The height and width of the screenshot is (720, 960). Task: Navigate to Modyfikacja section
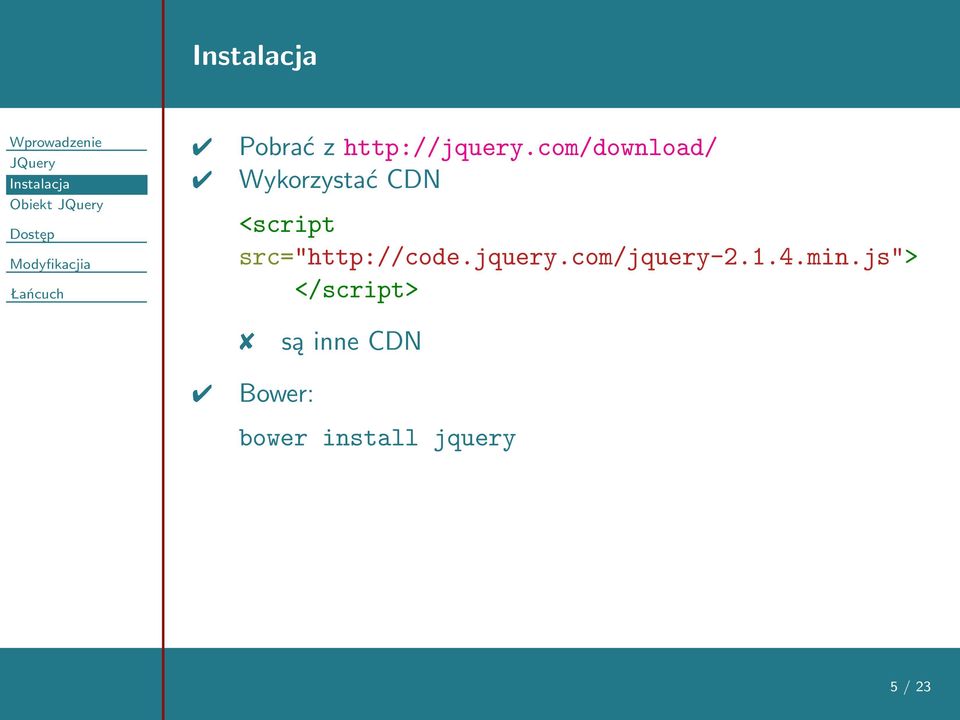50,264
